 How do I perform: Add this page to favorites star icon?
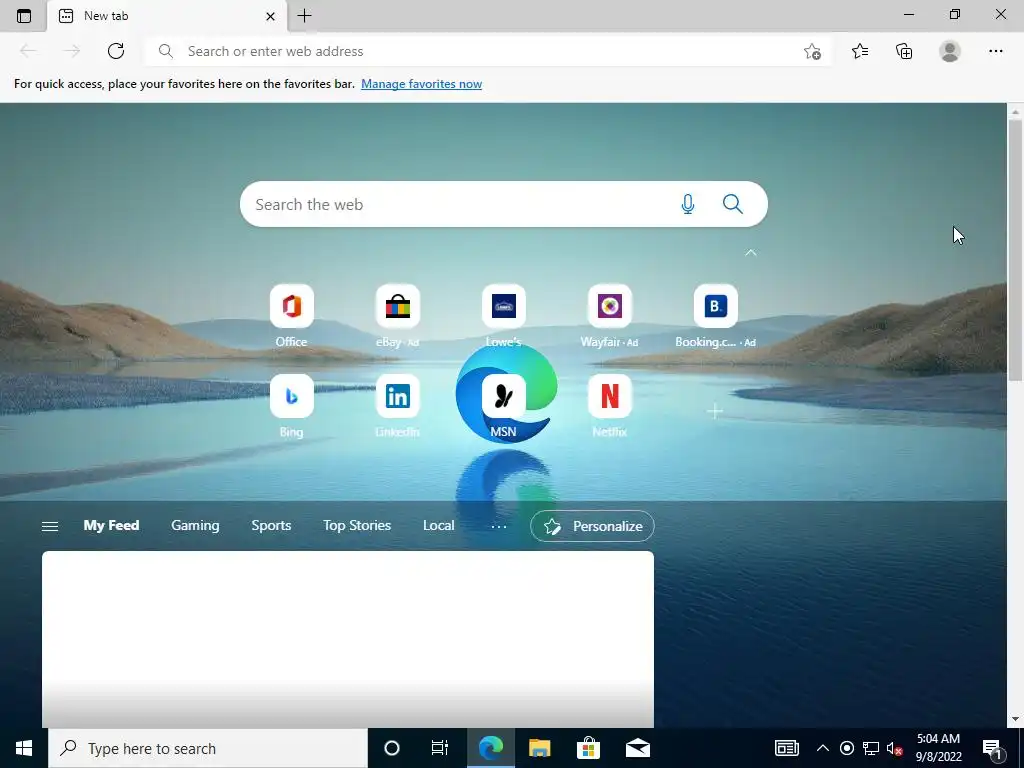pyautogui.click(x=812, y=51)
